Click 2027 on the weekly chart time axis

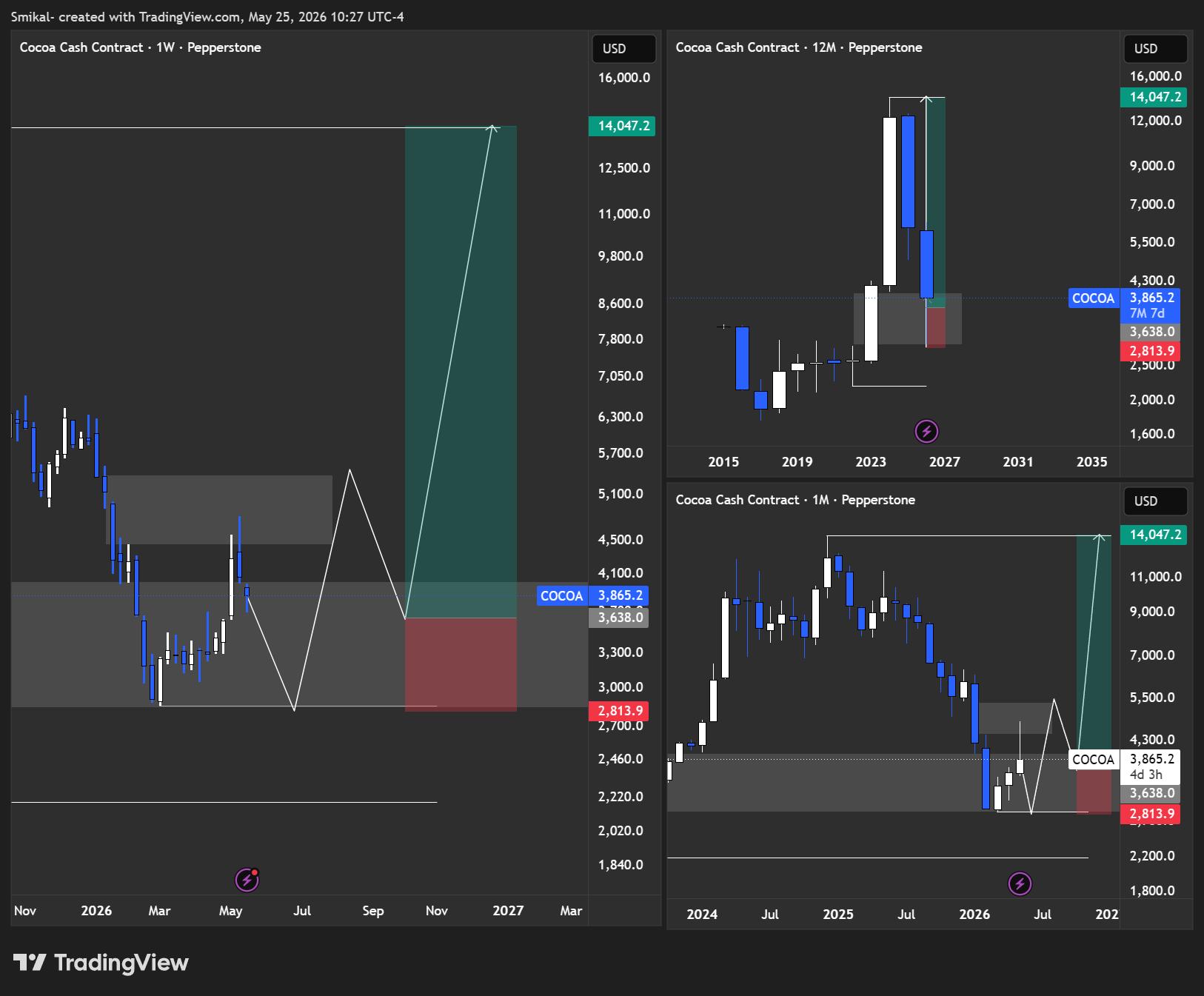(508, 911)
